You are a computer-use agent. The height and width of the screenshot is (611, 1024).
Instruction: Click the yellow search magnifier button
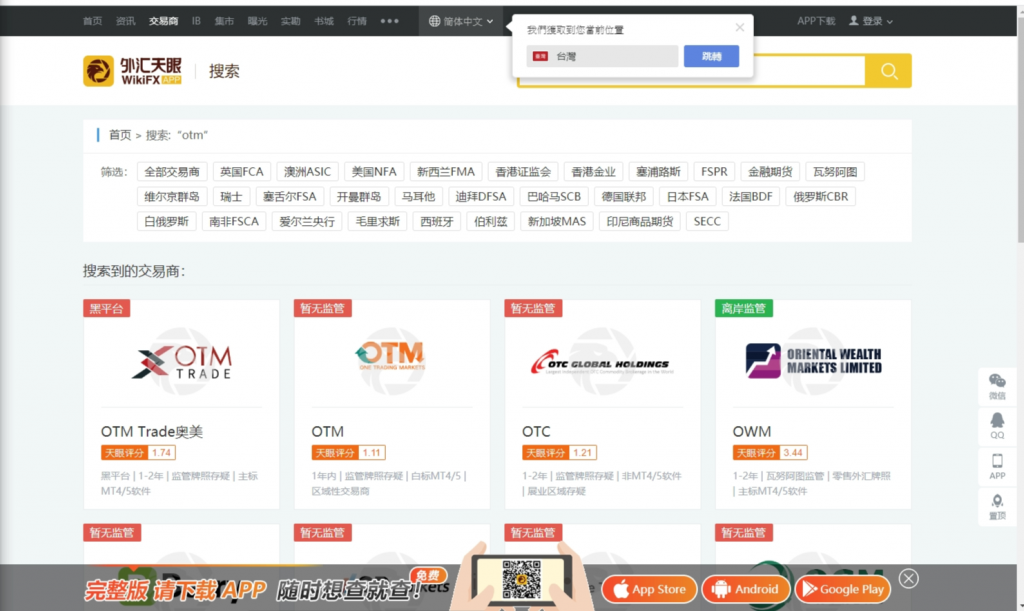click(888, 70)
